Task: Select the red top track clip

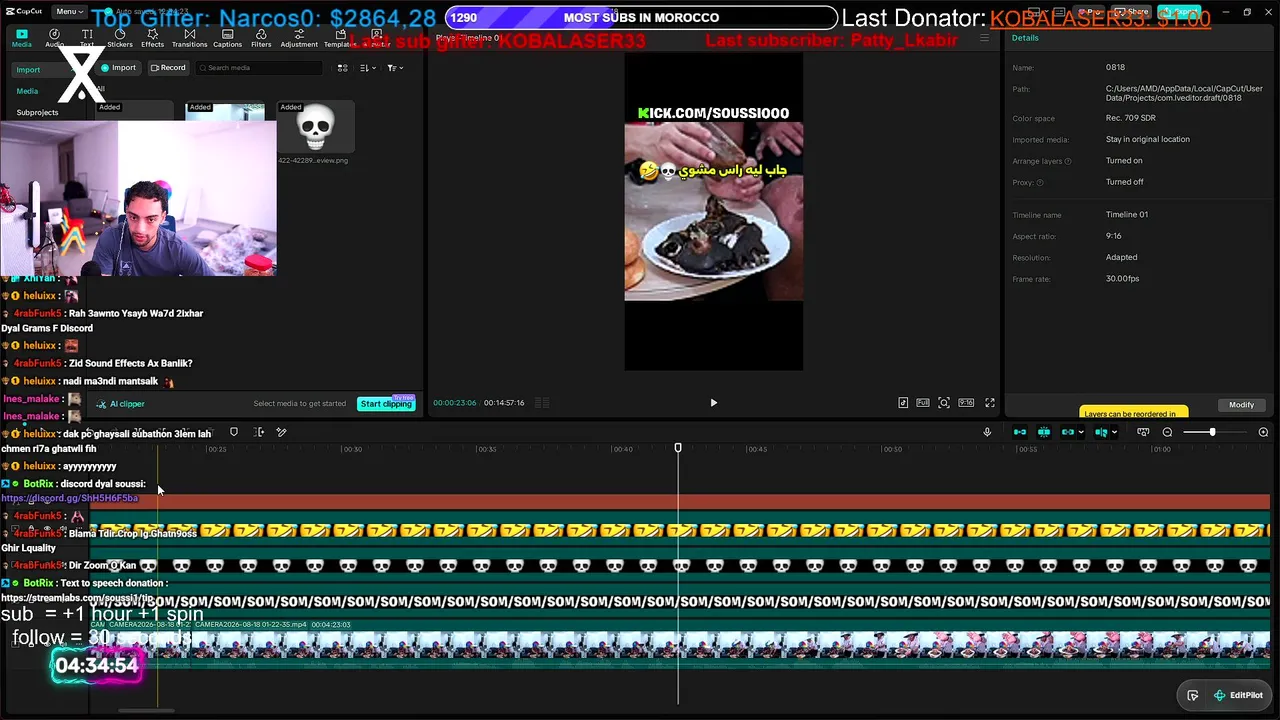Action: (x=680, y=502)
